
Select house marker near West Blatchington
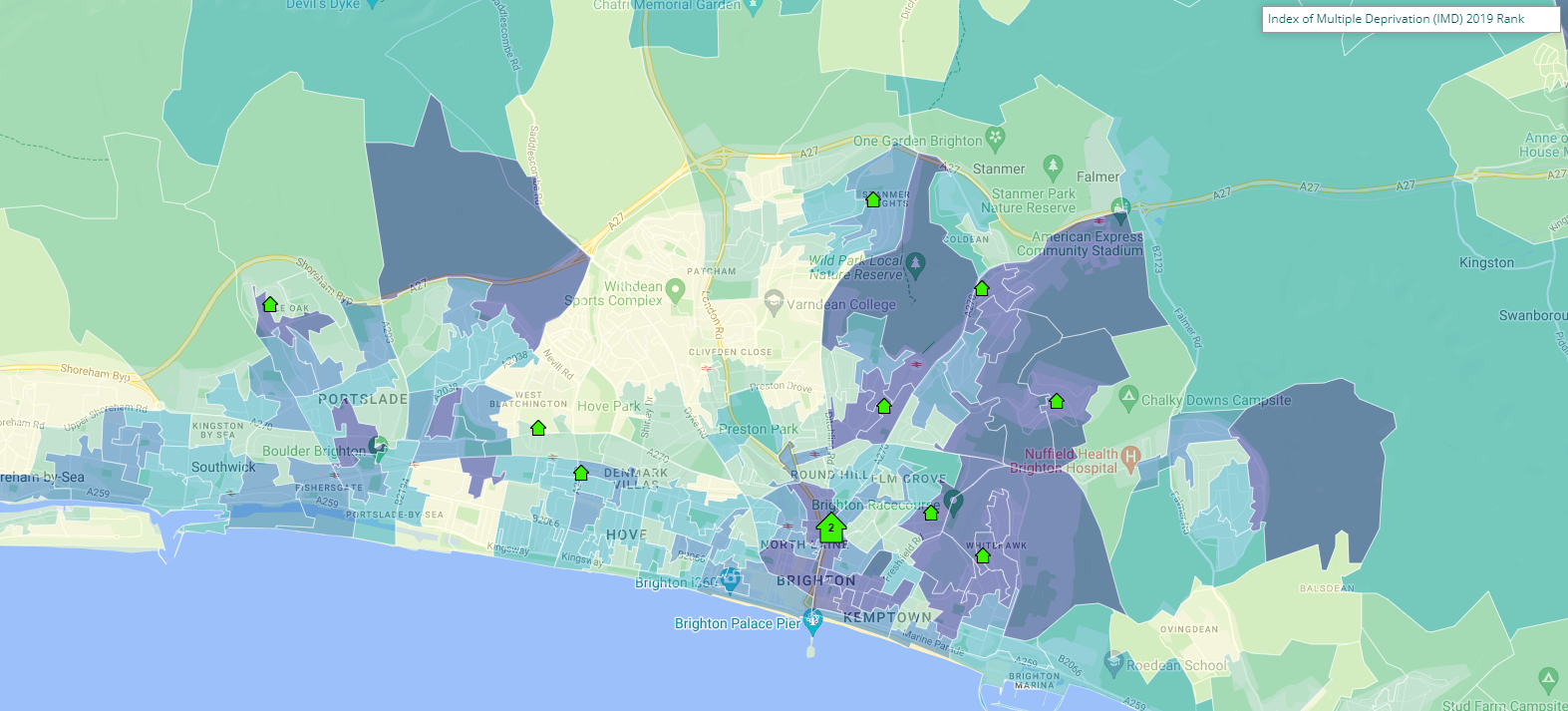pos(538,428)
